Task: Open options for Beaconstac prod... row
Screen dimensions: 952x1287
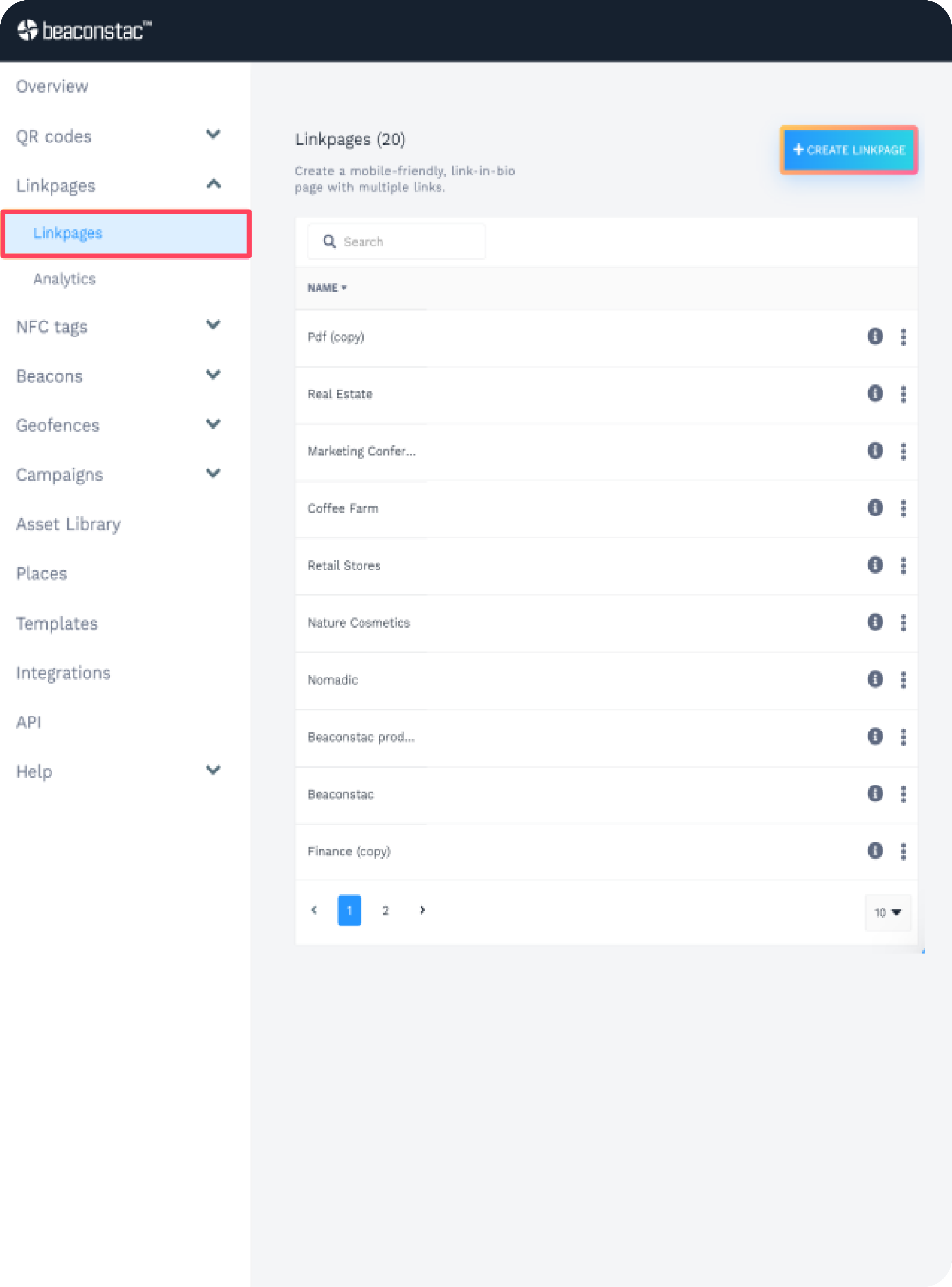Action: (x=903, y=737)
